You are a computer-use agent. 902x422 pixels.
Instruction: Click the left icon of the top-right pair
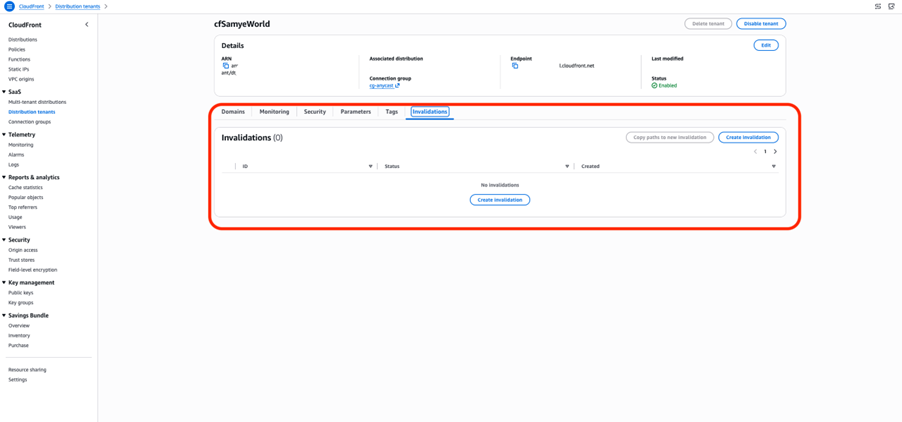point(878,6)
